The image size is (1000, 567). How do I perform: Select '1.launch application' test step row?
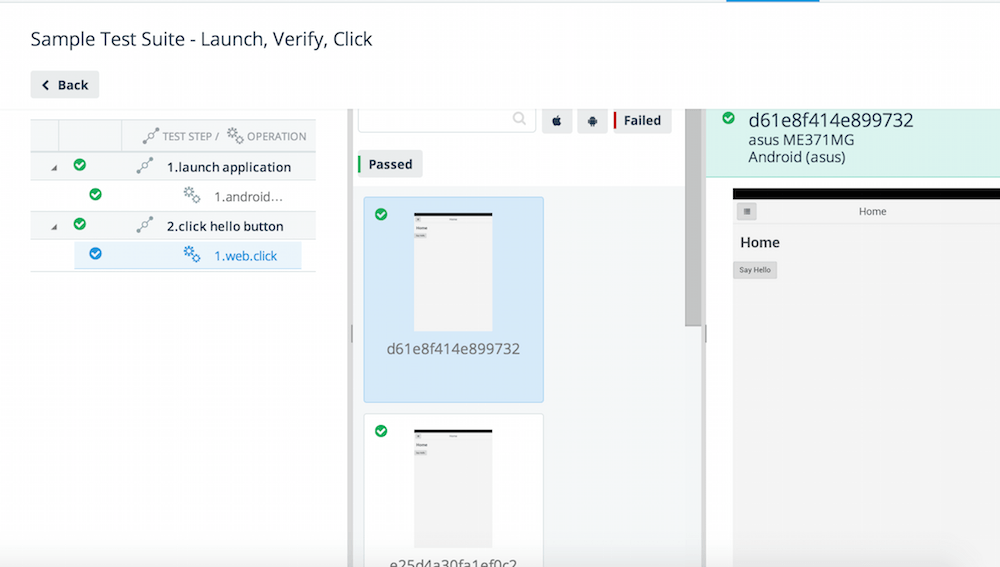173,166
